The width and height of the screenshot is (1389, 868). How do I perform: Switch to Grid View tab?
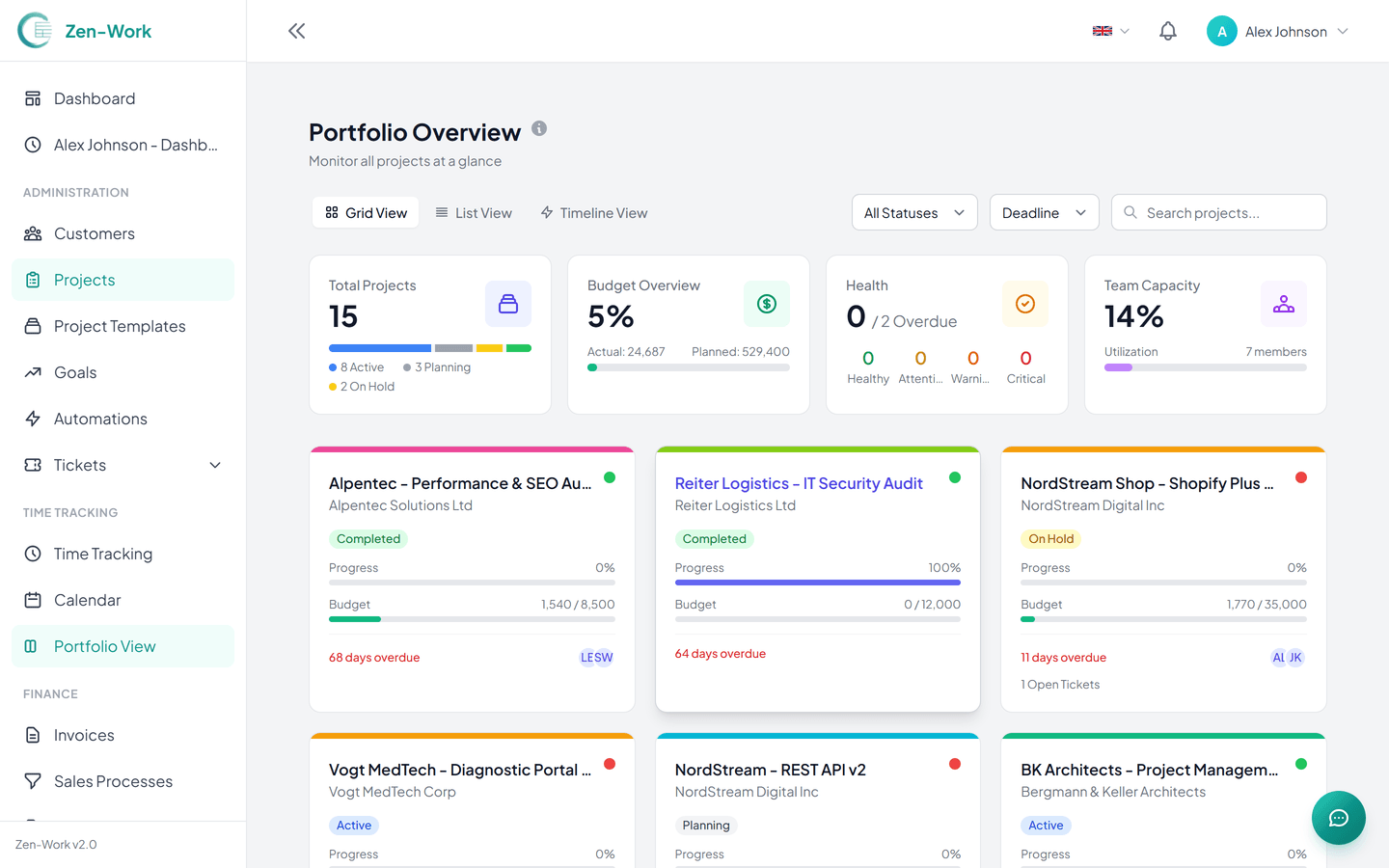tap(366, 212)
